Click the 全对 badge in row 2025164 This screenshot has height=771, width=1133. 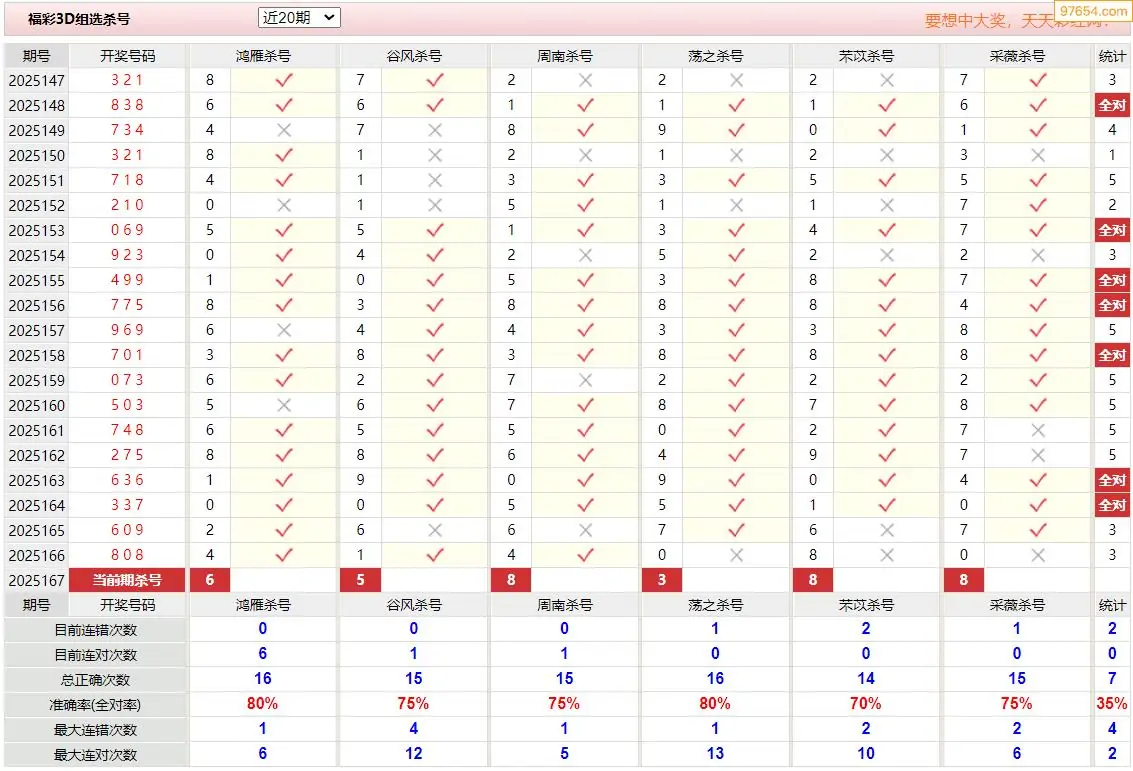point(1112,506)
